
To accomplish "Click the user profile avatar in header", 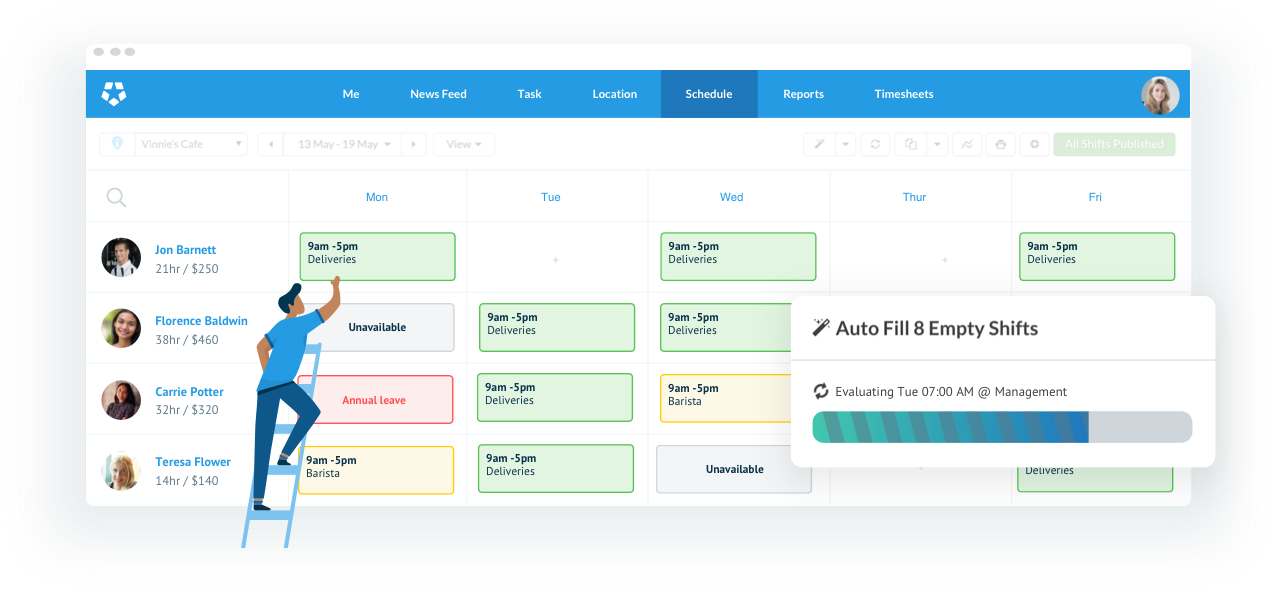I will click(1160, 95).
